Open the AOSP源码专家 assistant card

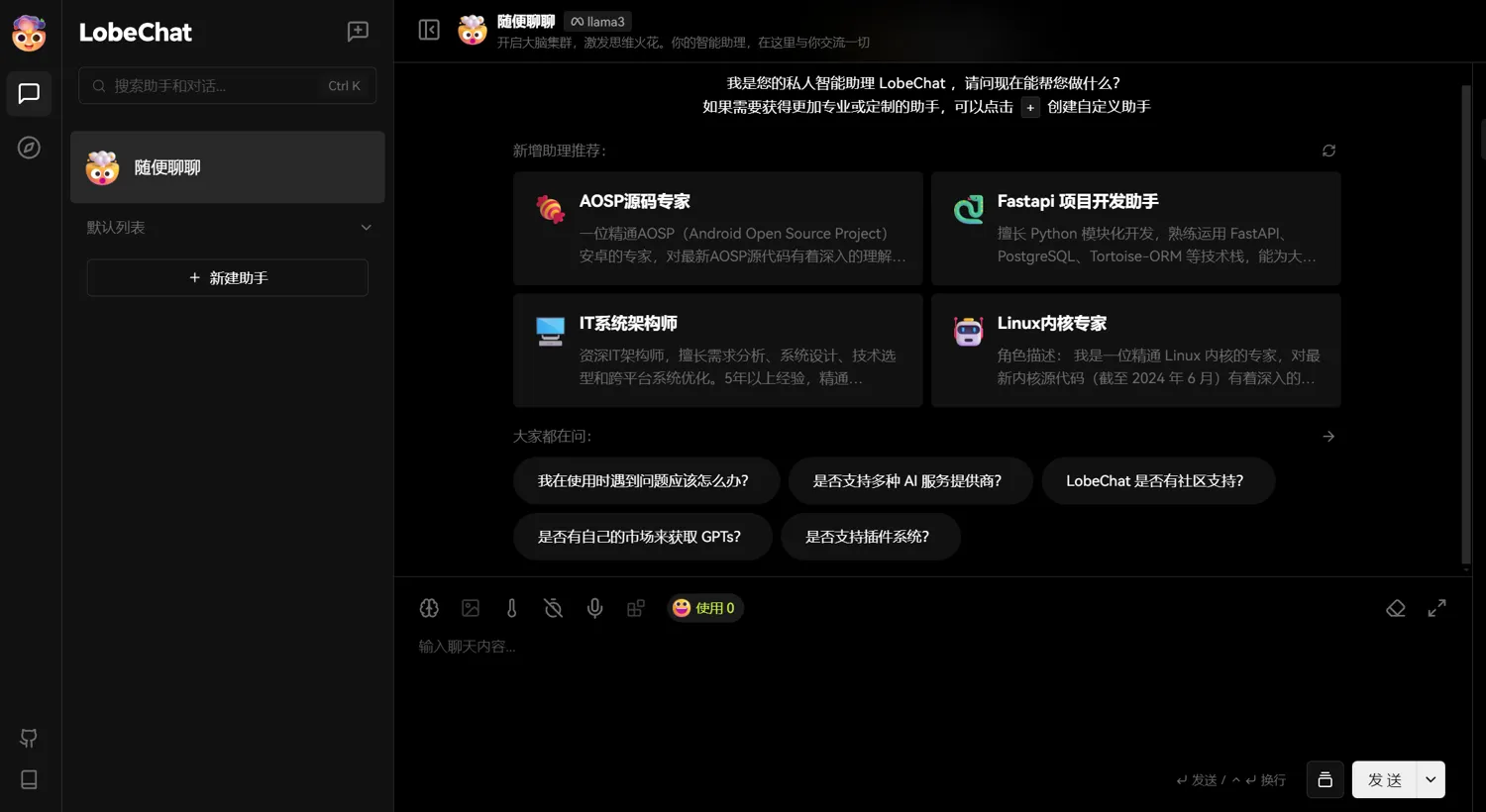tap(718, 229)
